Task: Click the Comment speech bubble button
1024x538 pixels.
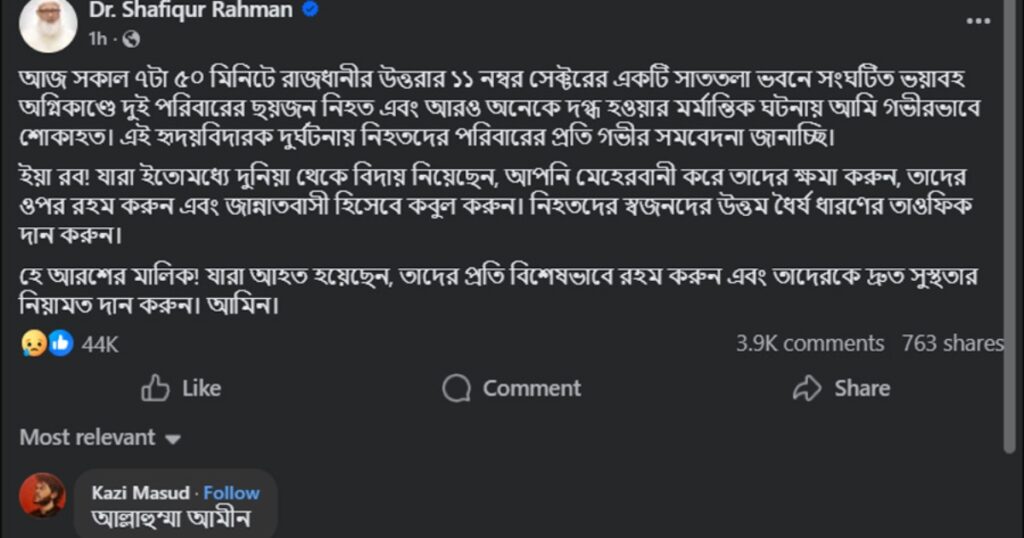Action: pos(512,388)
